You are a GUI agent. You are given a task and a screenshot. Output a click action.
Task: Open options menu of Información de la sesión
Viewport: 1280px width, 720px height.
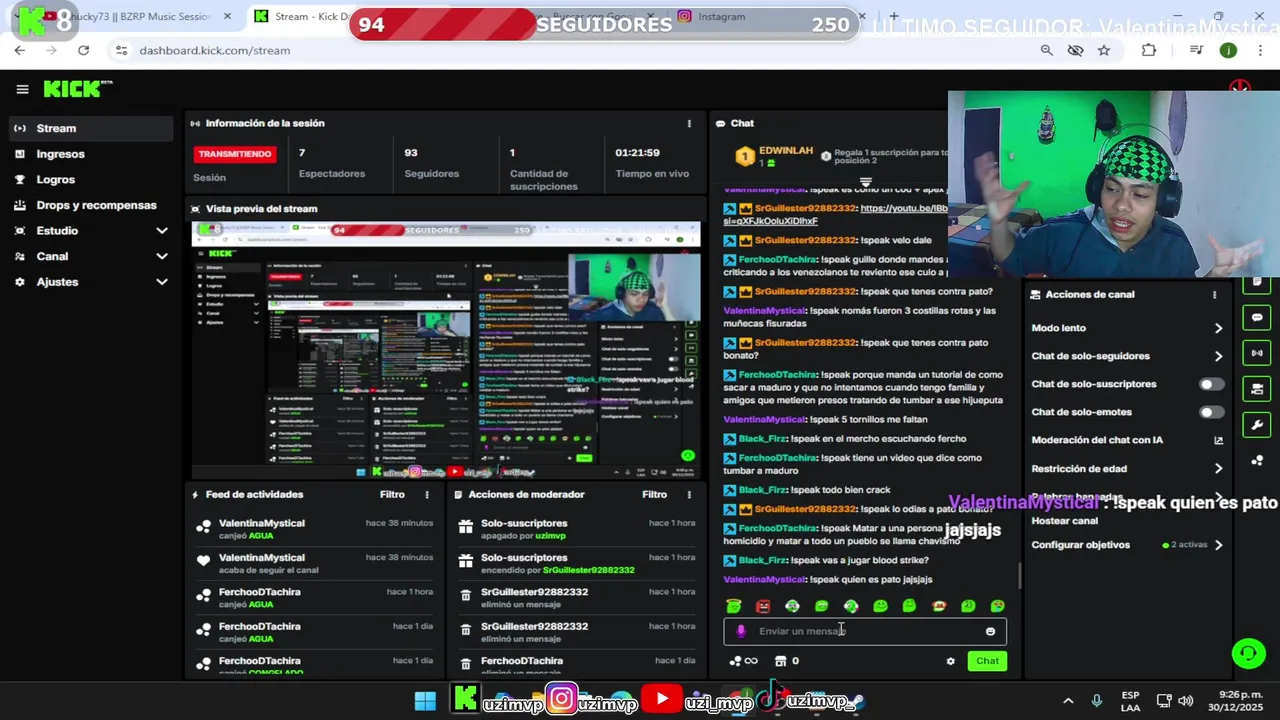point(688,123)
